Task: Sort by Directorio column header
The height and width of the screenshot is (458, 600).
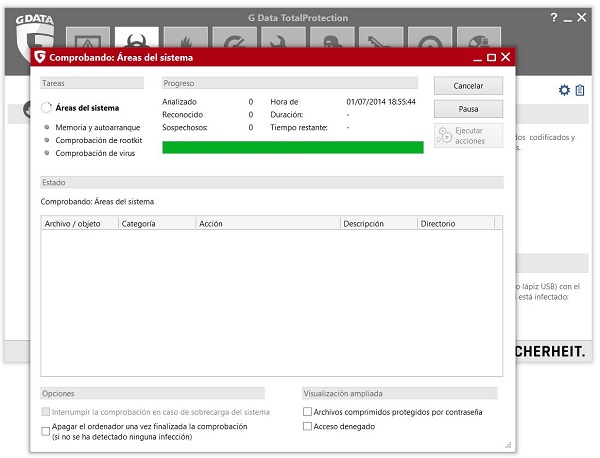Action: pyautogui.click(x=456, y=223)
